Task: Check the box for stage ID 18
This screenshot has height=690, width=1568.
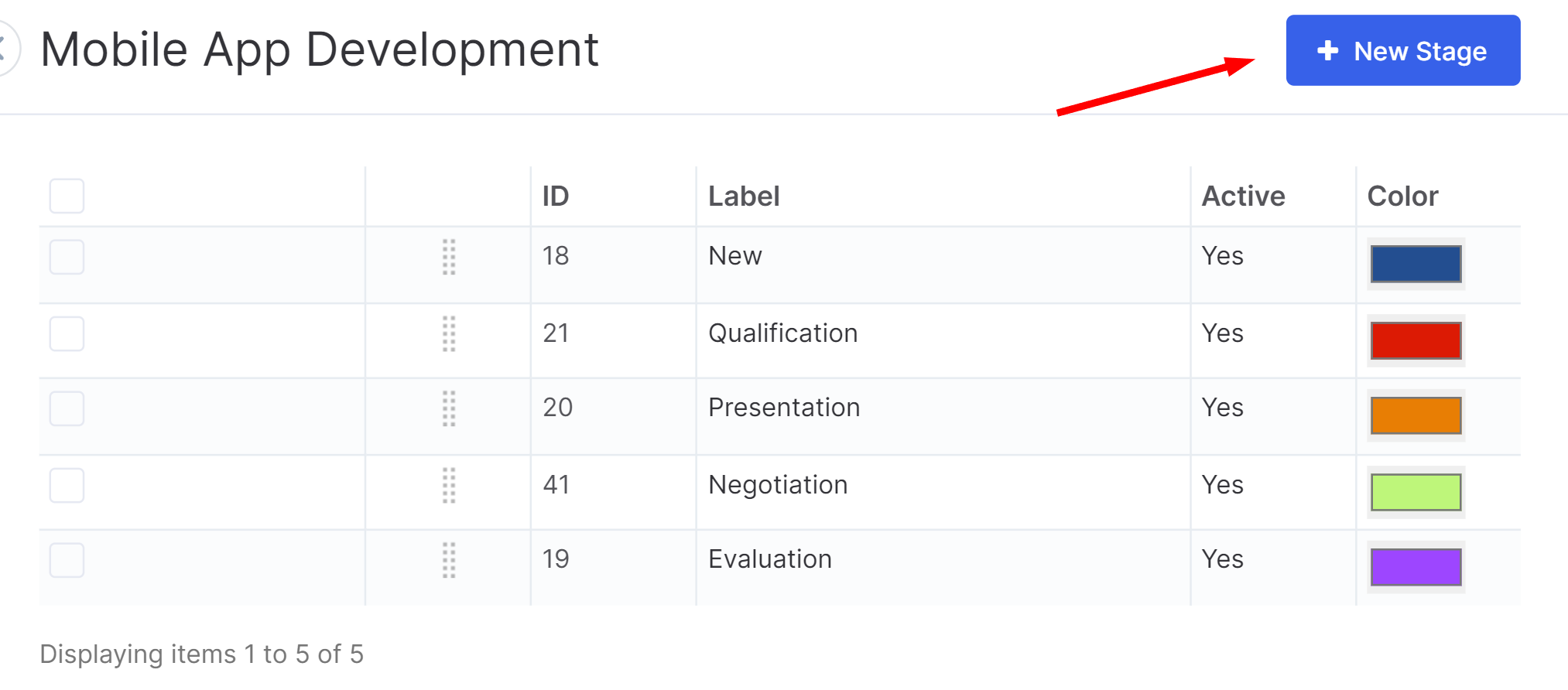Action: click(67, 257)
